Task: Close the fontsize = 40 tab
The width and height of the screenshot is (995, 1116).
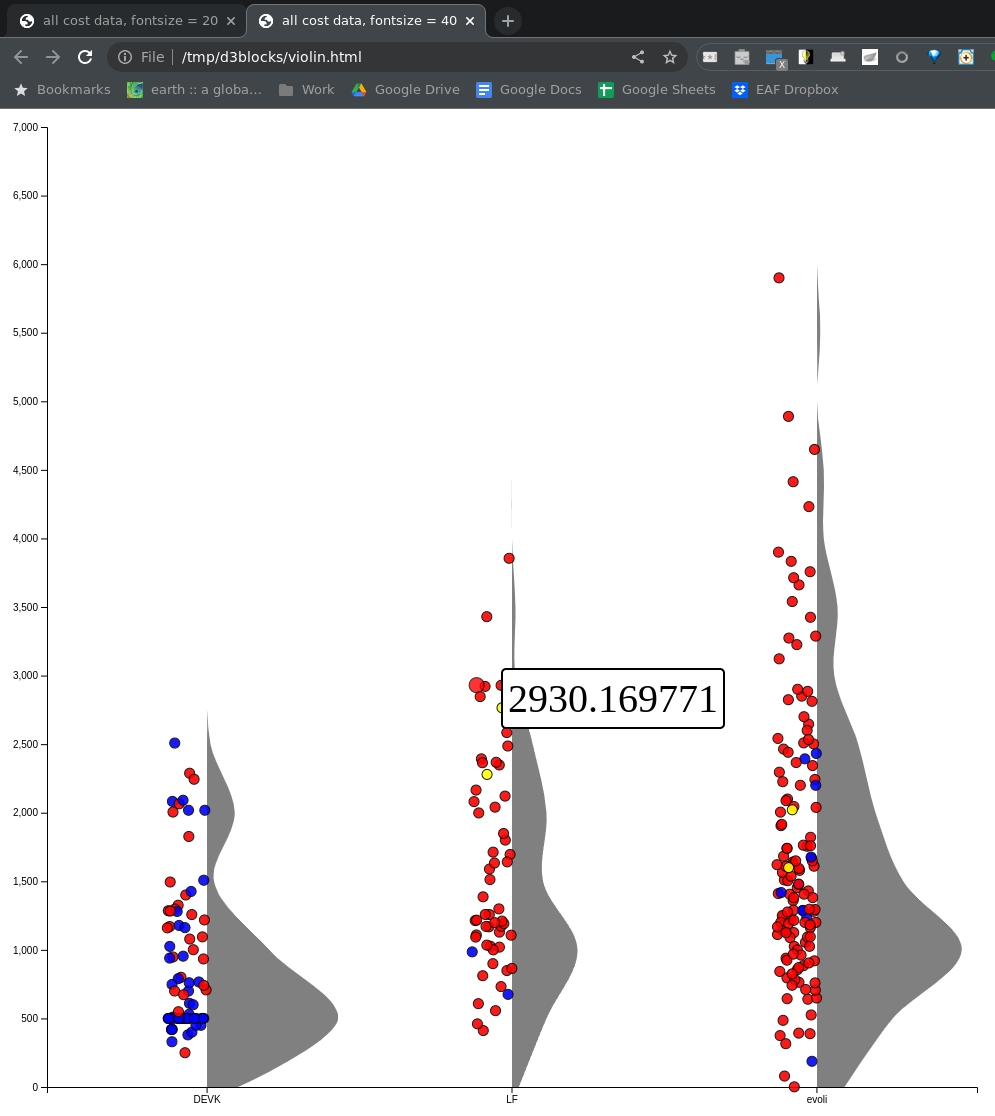Action: [470, 21]
